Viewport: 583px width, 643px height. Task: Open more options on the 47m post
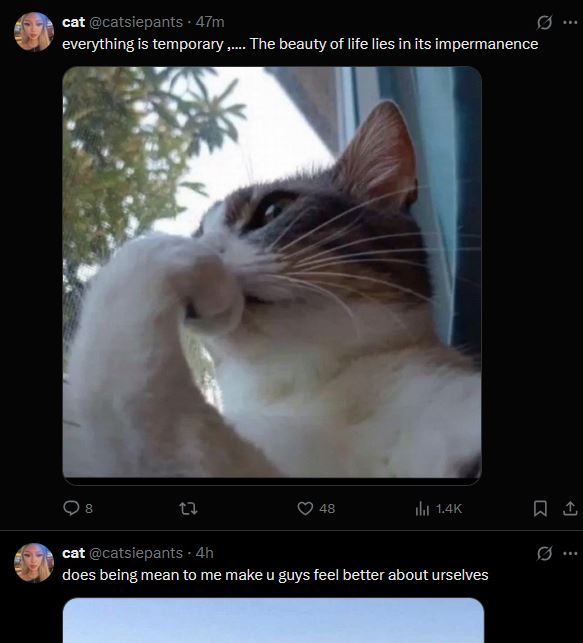coord(570,23)
